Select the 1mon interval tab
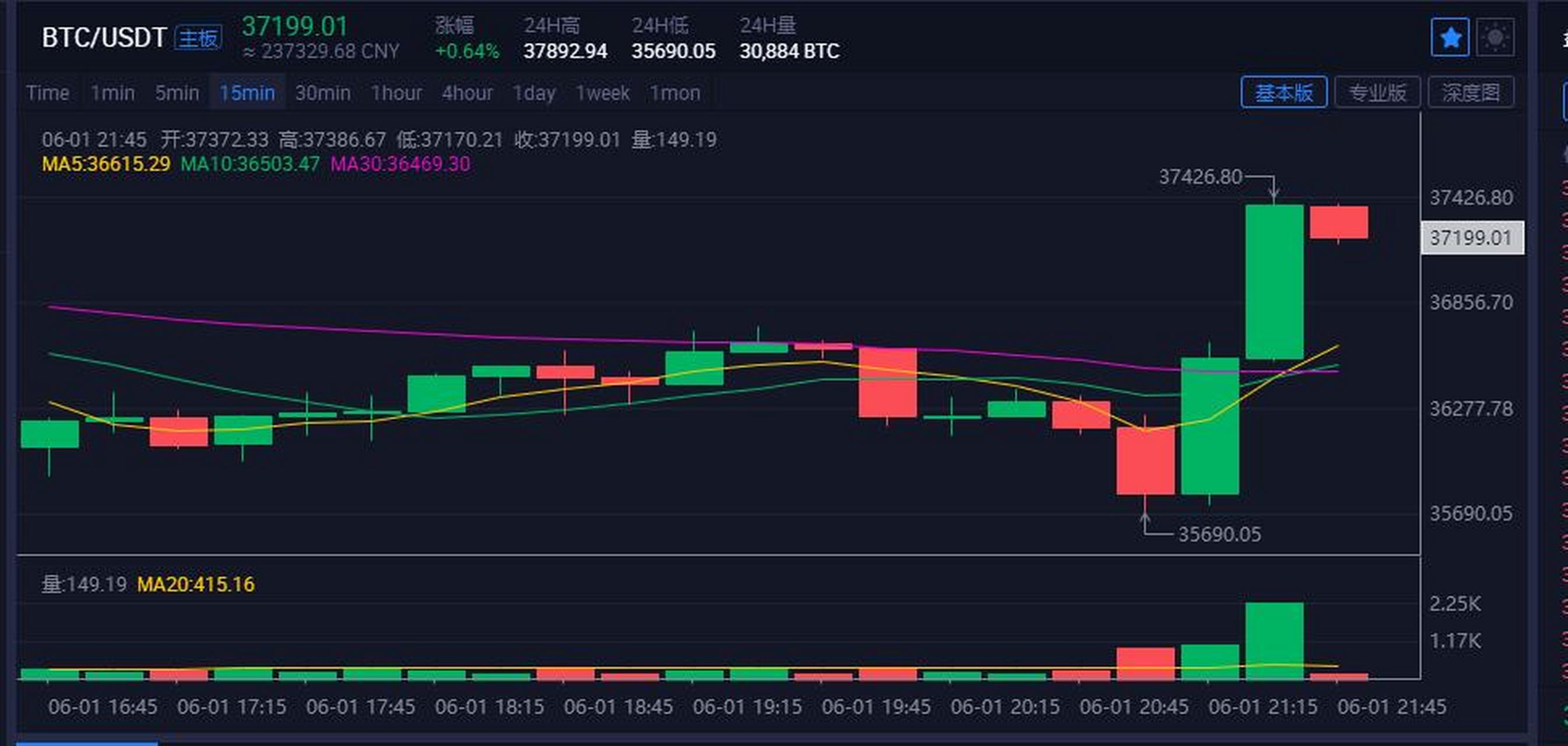1568x746 pixels. click(x=675, y=93)
